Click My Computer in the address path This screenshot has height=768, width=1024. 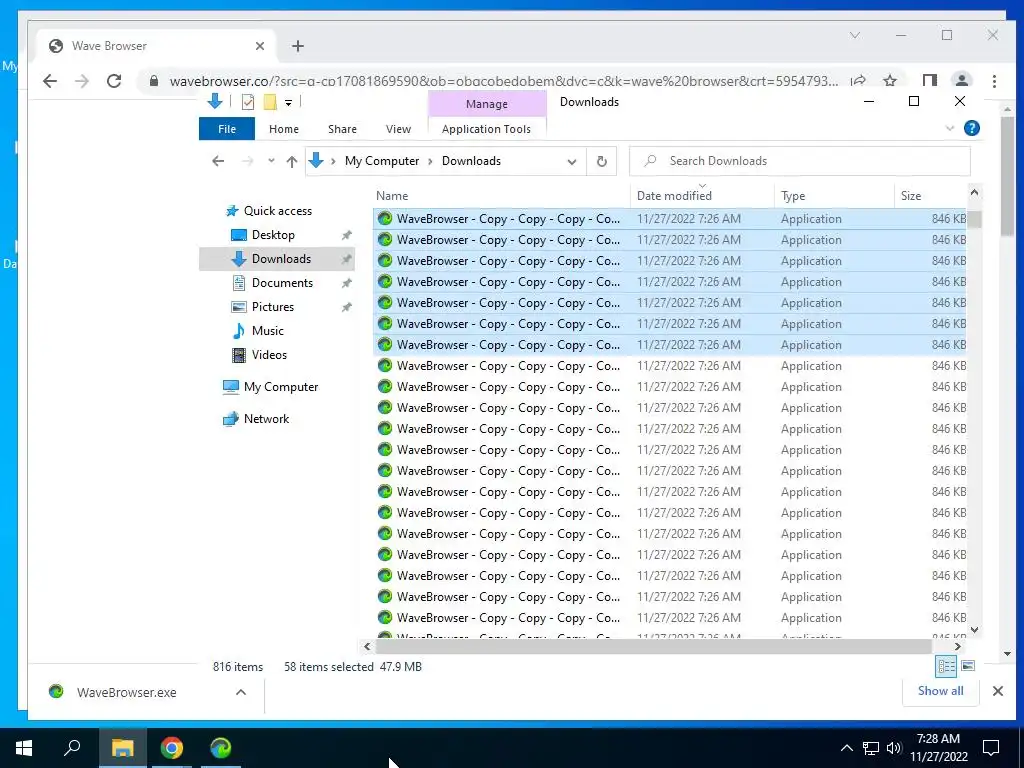(x=382, y=161)
